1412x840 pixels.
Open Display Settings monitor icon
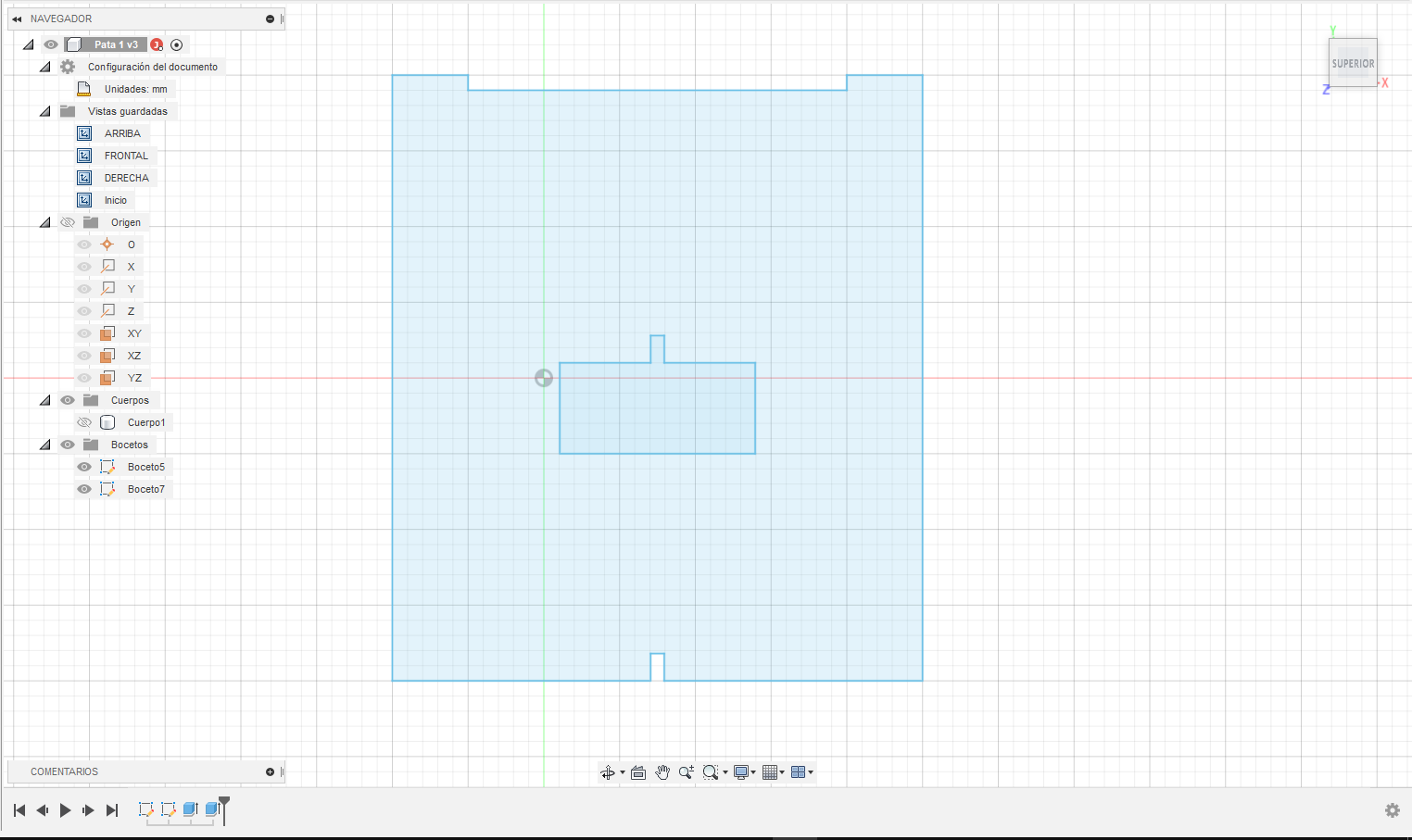(x=740, y=772)
